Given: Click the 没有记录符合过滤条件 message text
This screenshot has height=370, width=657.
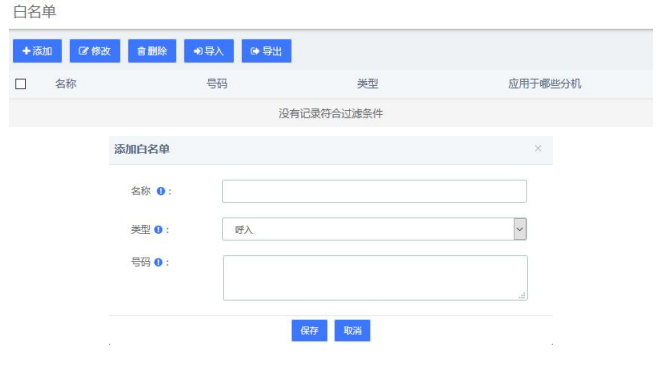Looking at the screenshot, I should 331,113.
